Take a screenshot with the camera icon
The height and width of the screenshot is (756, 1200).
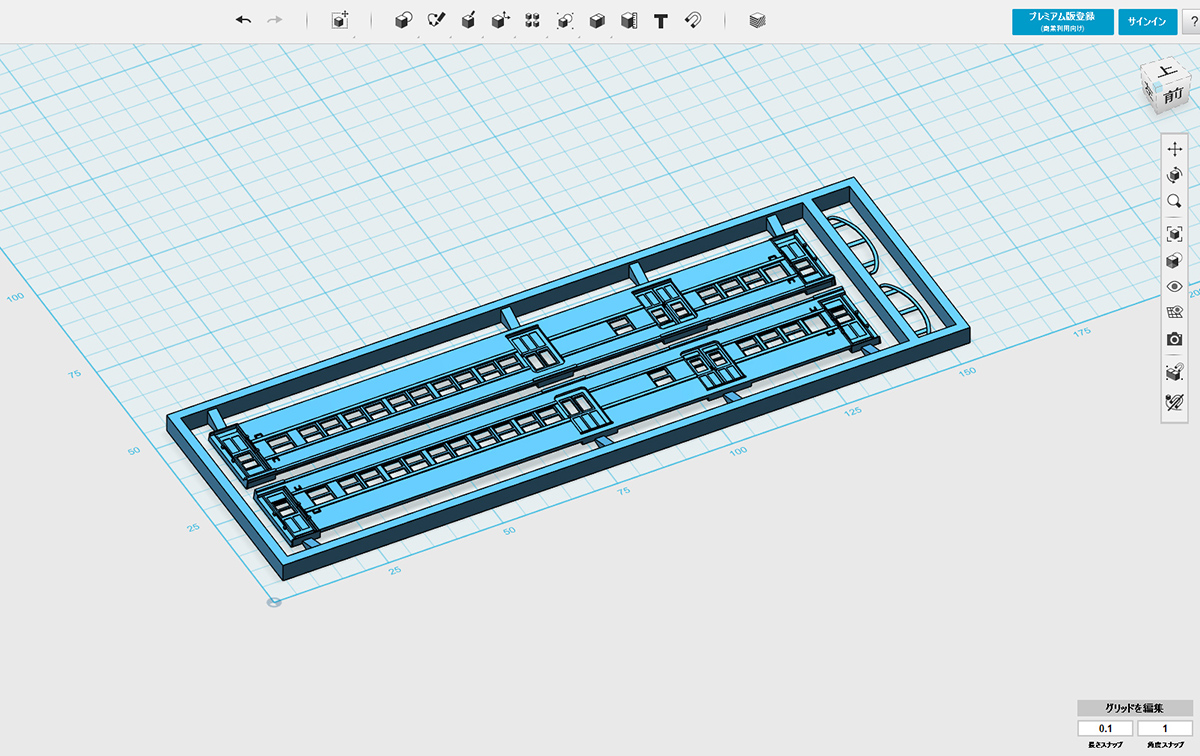[1175, 340]
